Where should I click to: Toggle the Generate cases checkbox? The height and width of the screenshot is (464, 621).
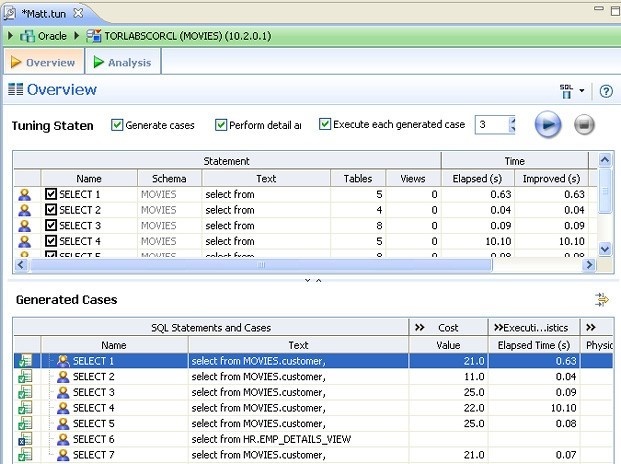pos(117,125)
